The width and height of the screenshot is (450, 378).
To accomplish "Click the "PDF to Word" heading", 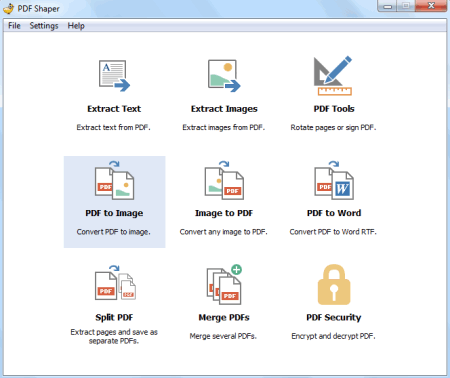I will (x=334, y=213).
